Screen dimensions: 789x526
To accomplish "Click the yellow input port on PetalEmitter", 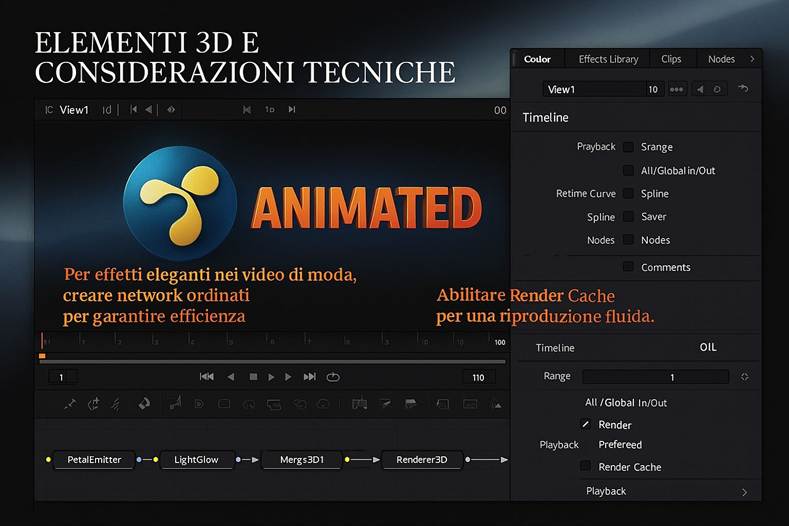I will click(48, 460).
